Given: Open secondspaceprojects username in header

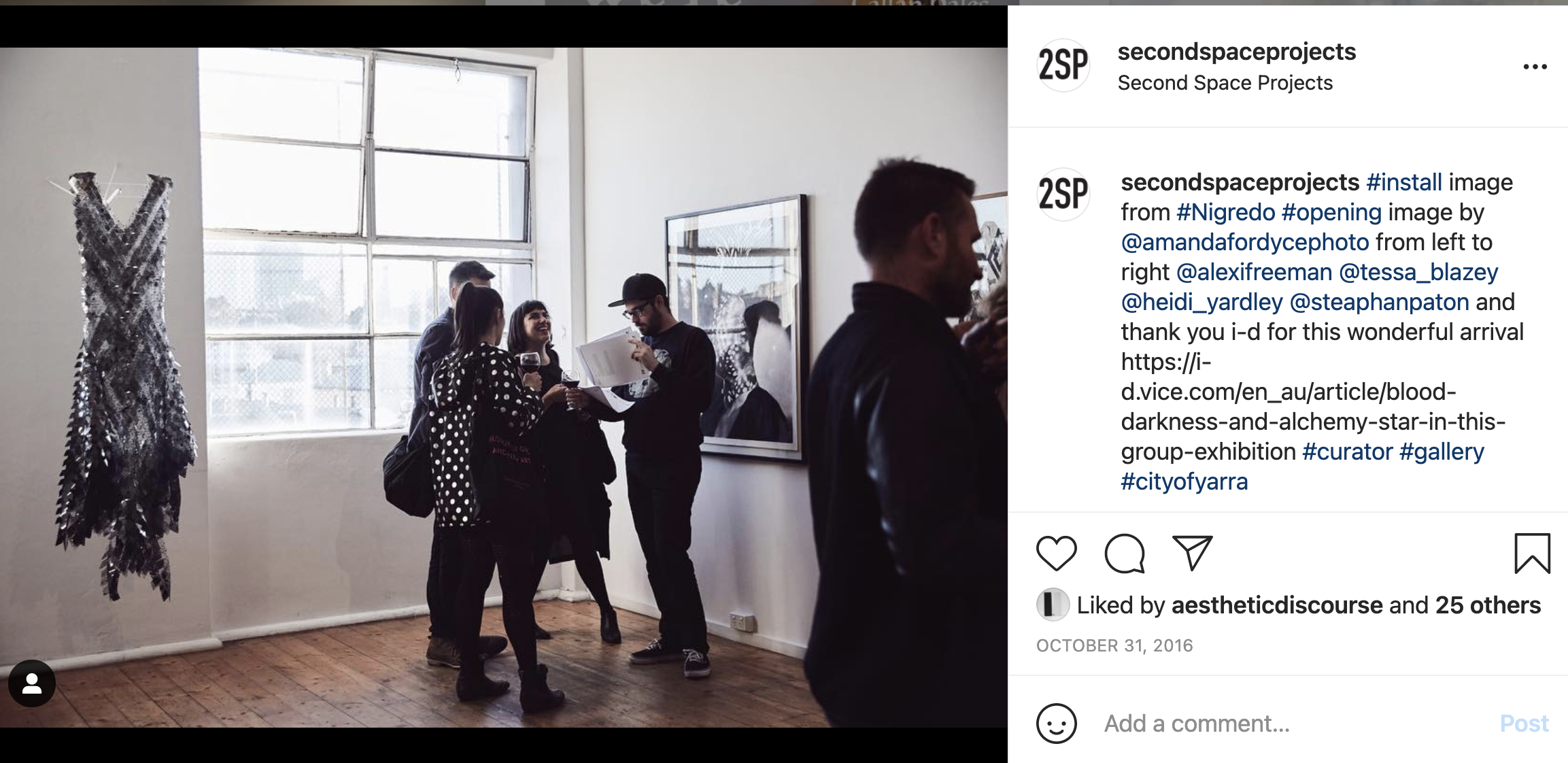Looking at the screenshot, I should click(1236, 52).
